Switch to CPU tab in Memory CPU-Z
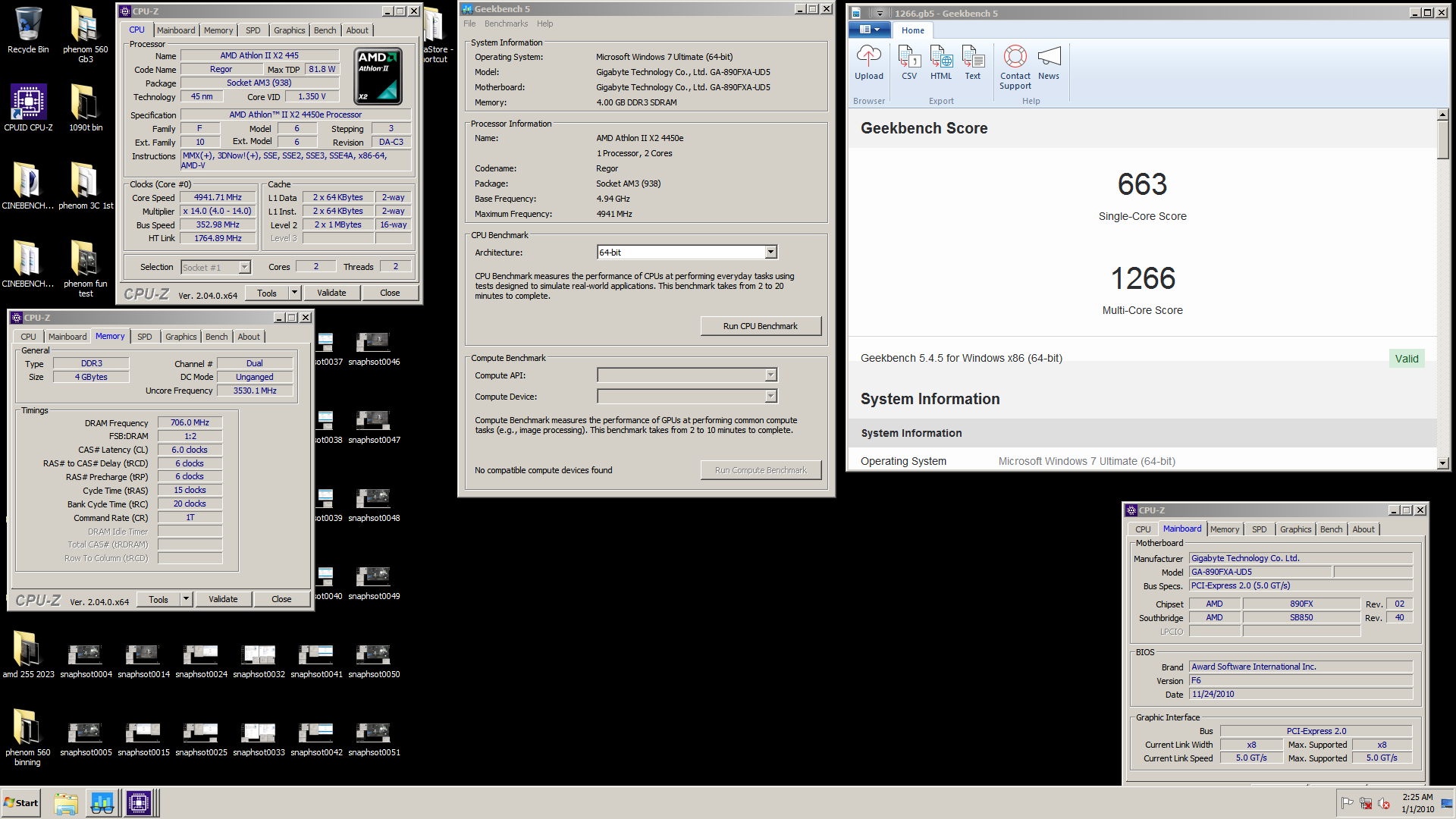The height and width of the screenshot is (819, 1456). 28,337
